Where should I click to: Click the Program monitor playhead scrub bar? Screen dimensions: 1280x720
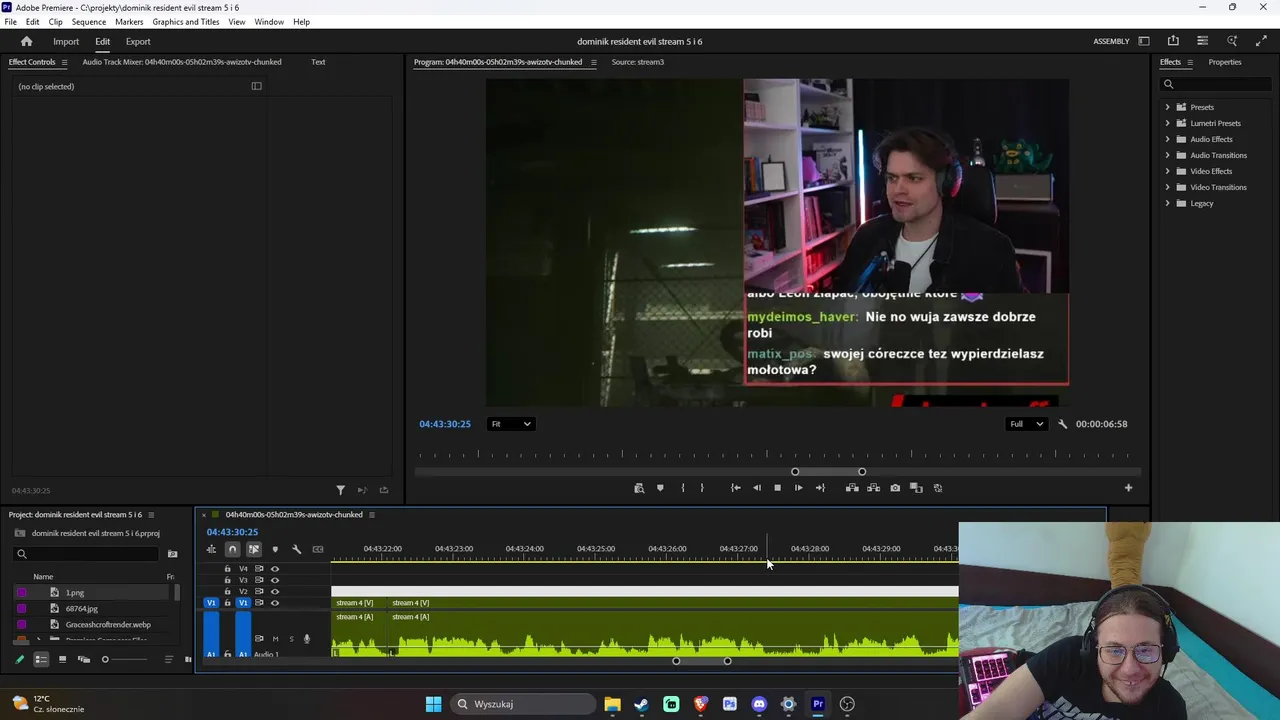click(777, 455)
